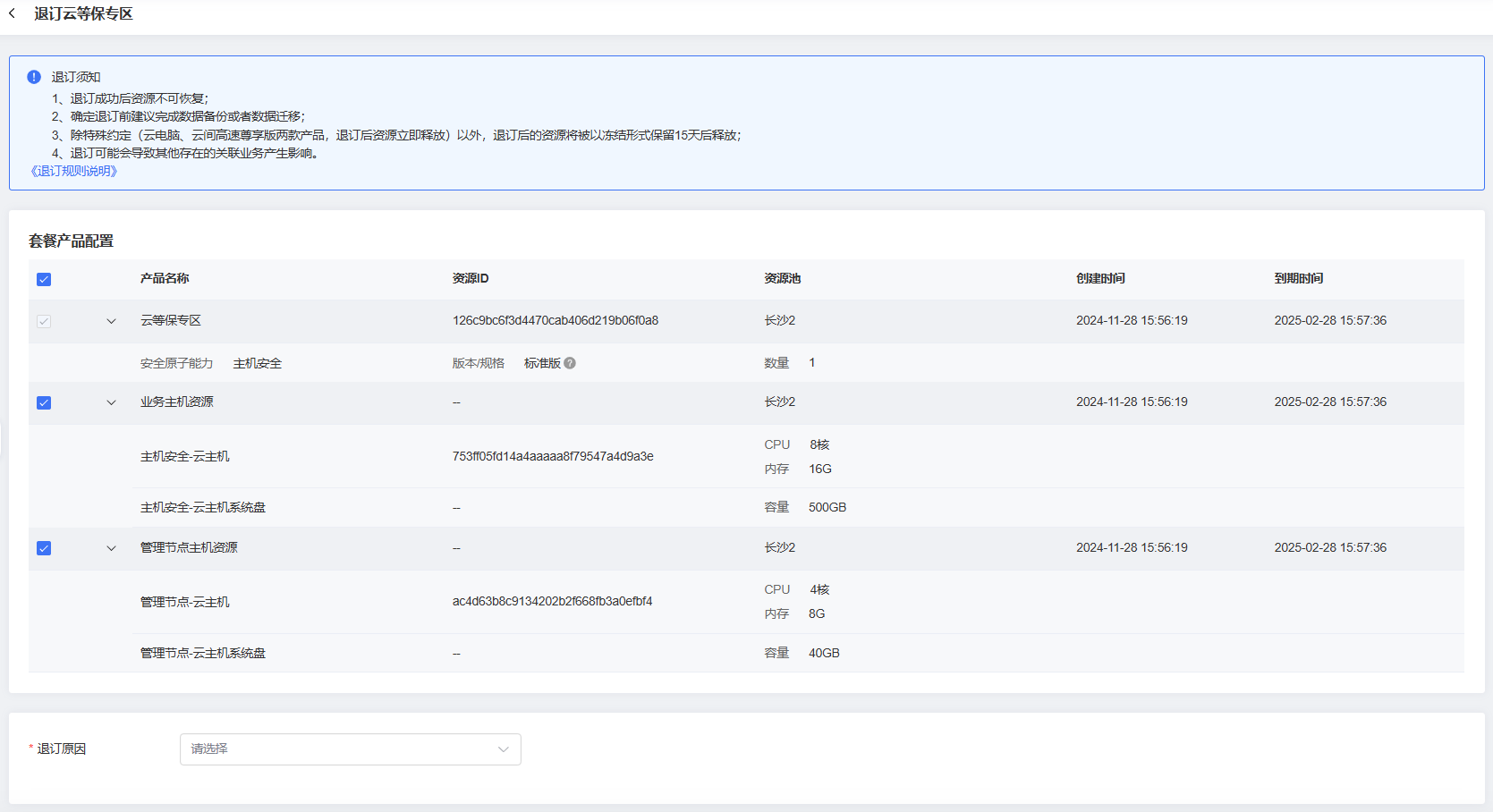
Task: Open the 退订原因 dropdown
Action: pos(351,749)
